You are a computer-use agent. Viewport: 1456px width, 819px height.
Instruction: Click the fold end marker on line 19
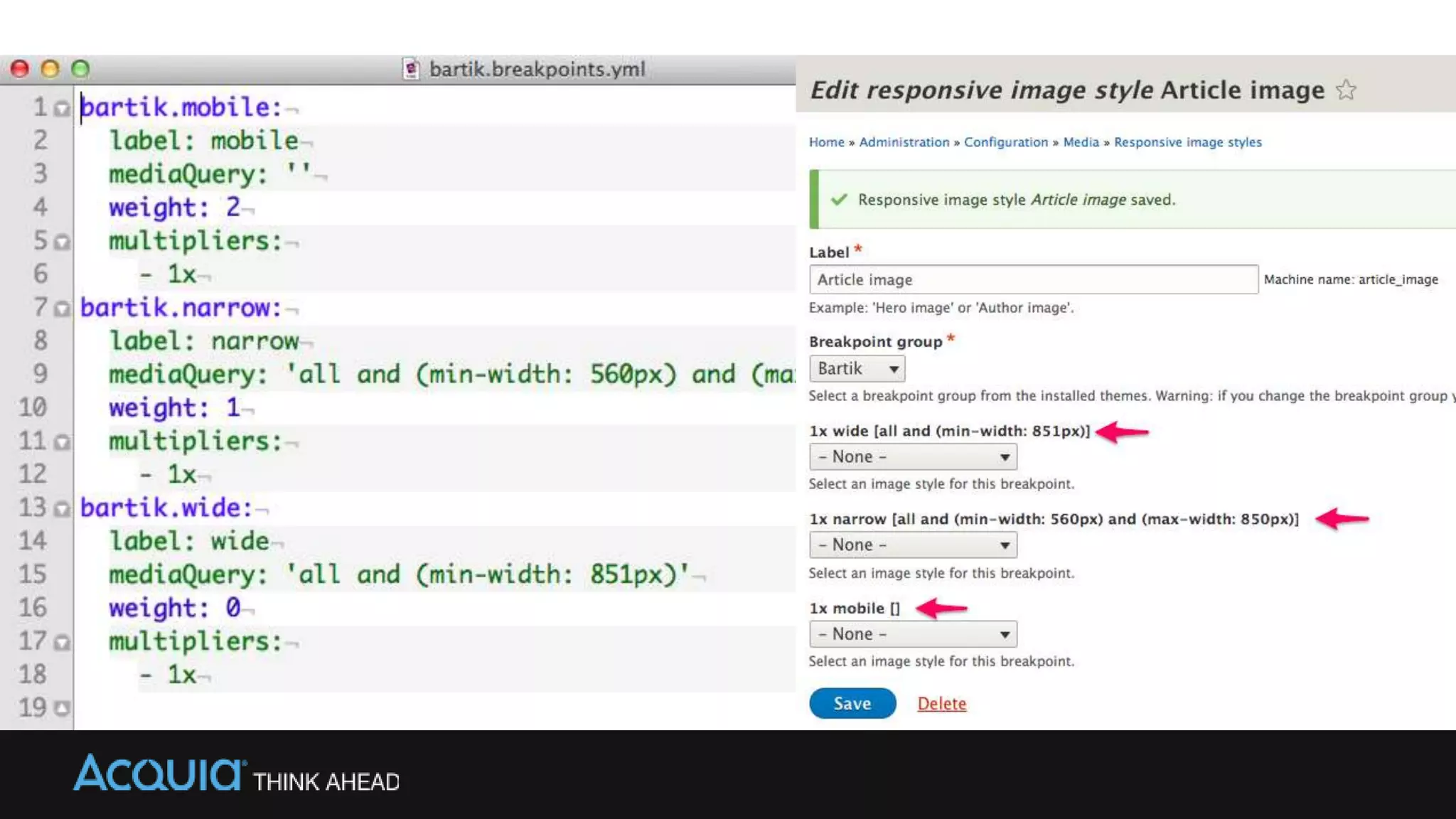pos(63,708)
